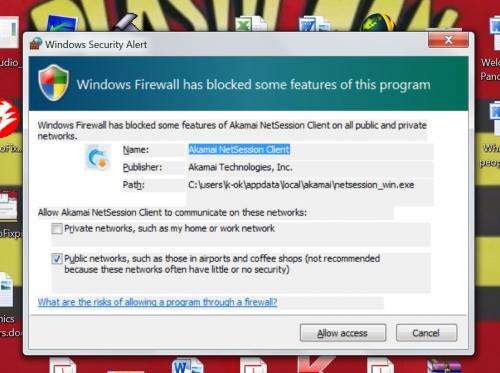Viewport: 500px width, 373px height.
Task: Click the green helmet desktop icon
Action: click(378, 23)
